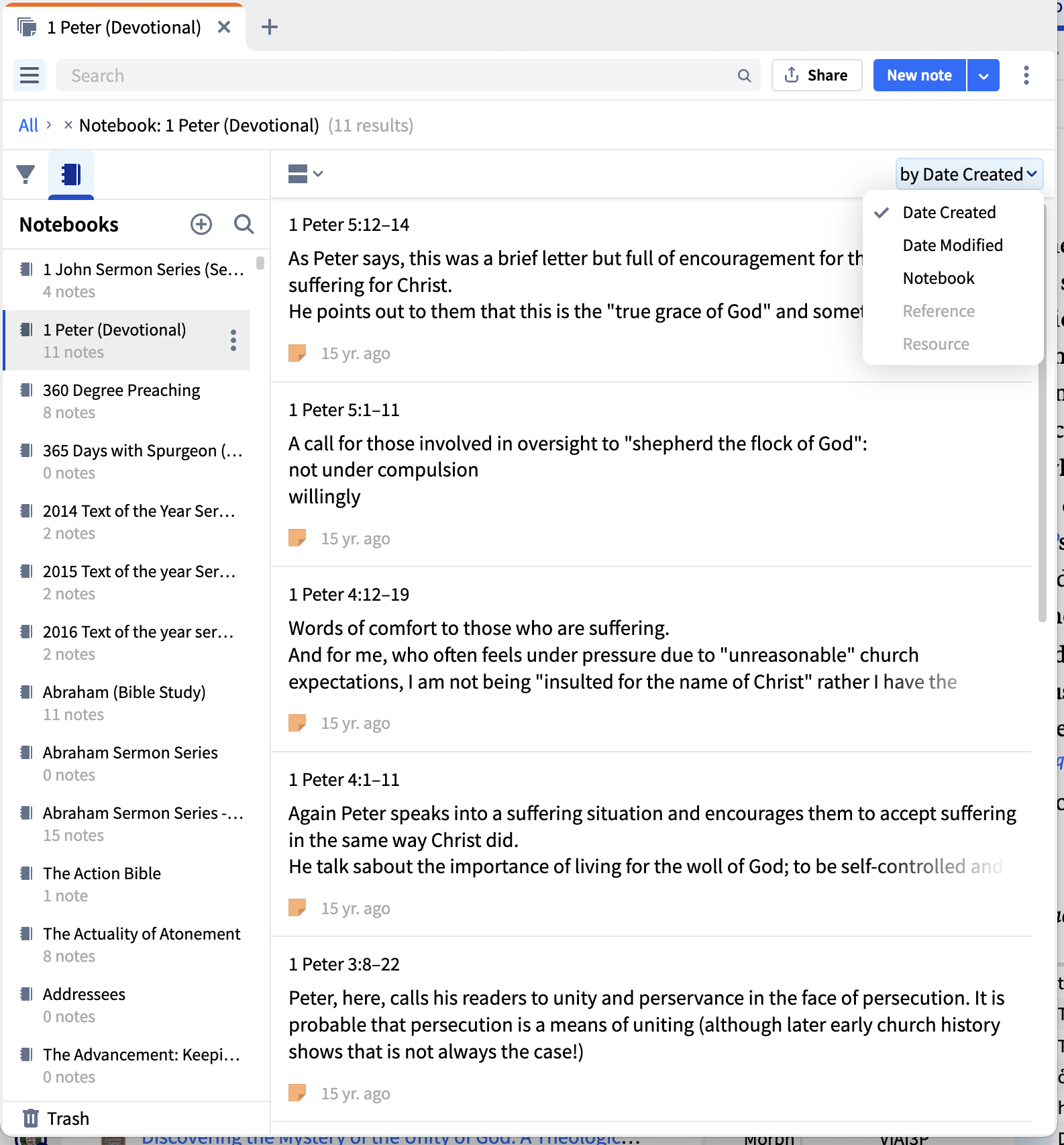Collapse the by Date Created sort dropdown
Image resolution: width=1064 pixels, height=1145 pixels.
969,175
